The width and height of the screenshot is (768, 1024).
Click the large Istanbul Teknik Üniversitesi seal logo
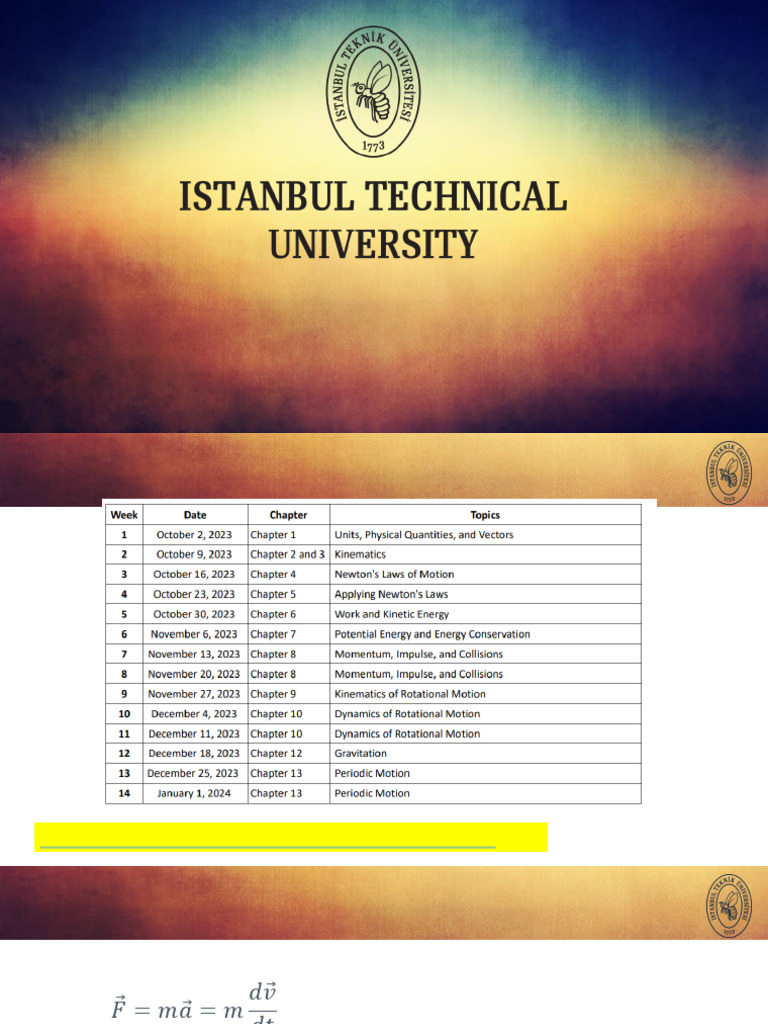pos(373,91)
